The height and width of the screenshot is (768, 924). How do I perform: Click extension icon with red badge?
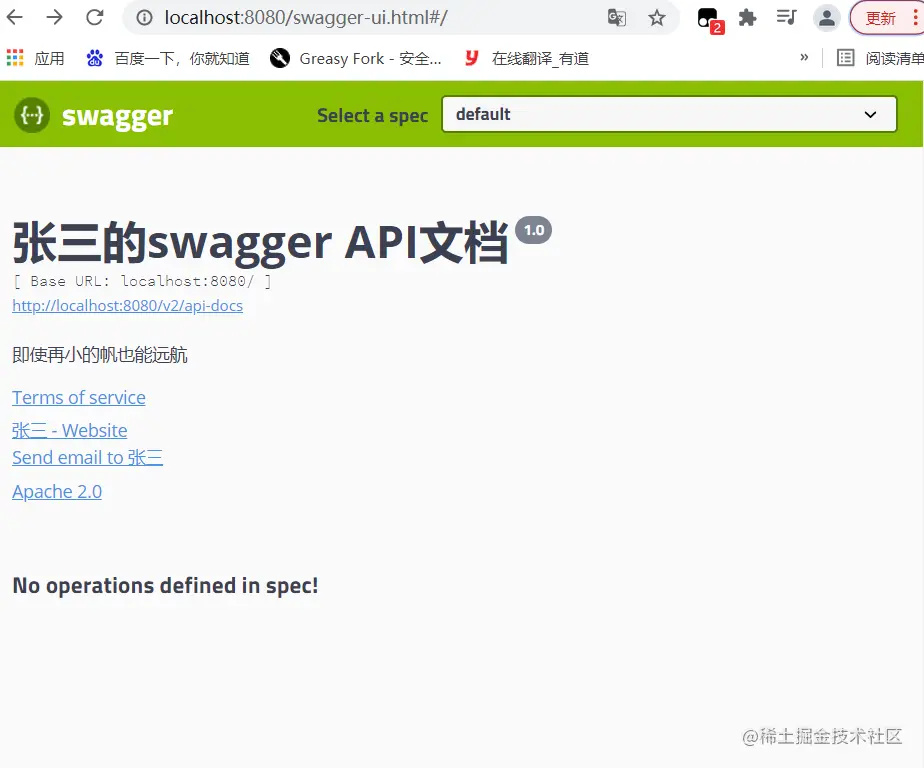click(710, 20)
